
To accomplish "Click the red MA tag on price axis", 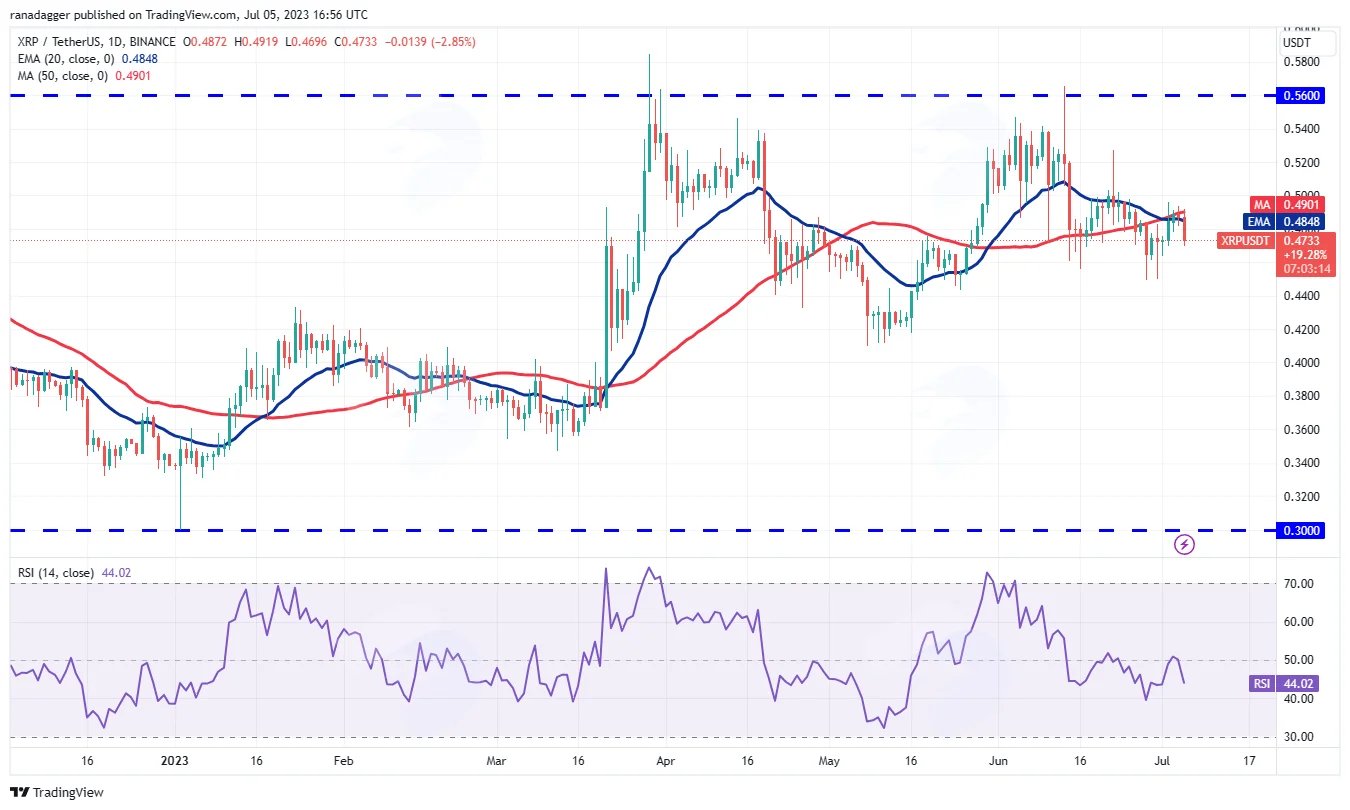I will [x=1261, y=205].
